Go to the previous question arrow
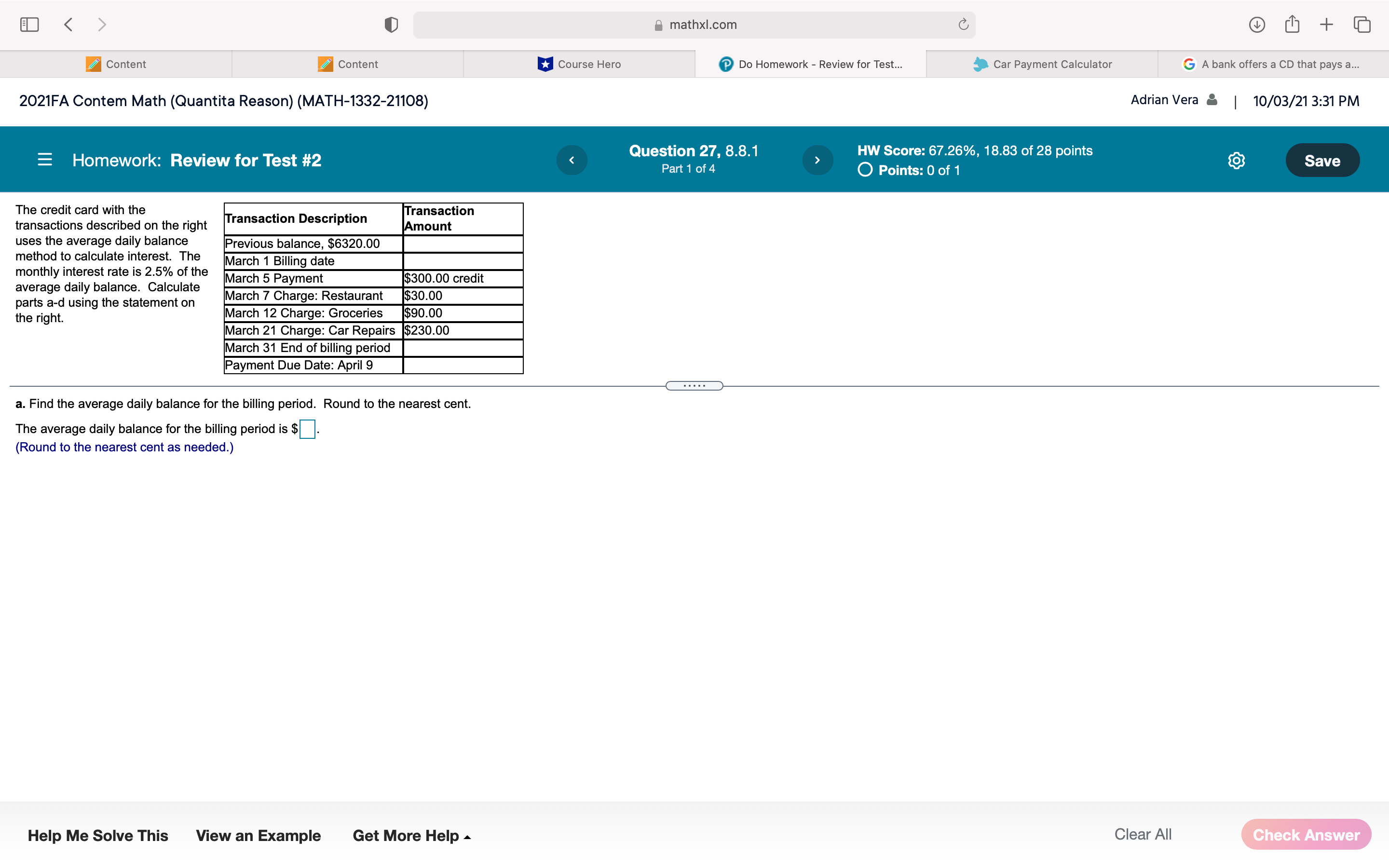 (x=572, y=160)
